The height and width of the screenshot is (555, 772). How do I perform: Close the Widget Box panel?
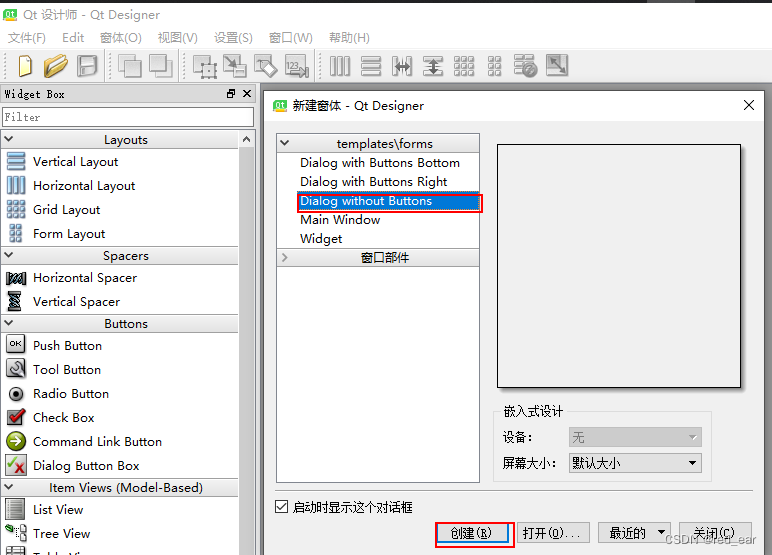[247, 94]
